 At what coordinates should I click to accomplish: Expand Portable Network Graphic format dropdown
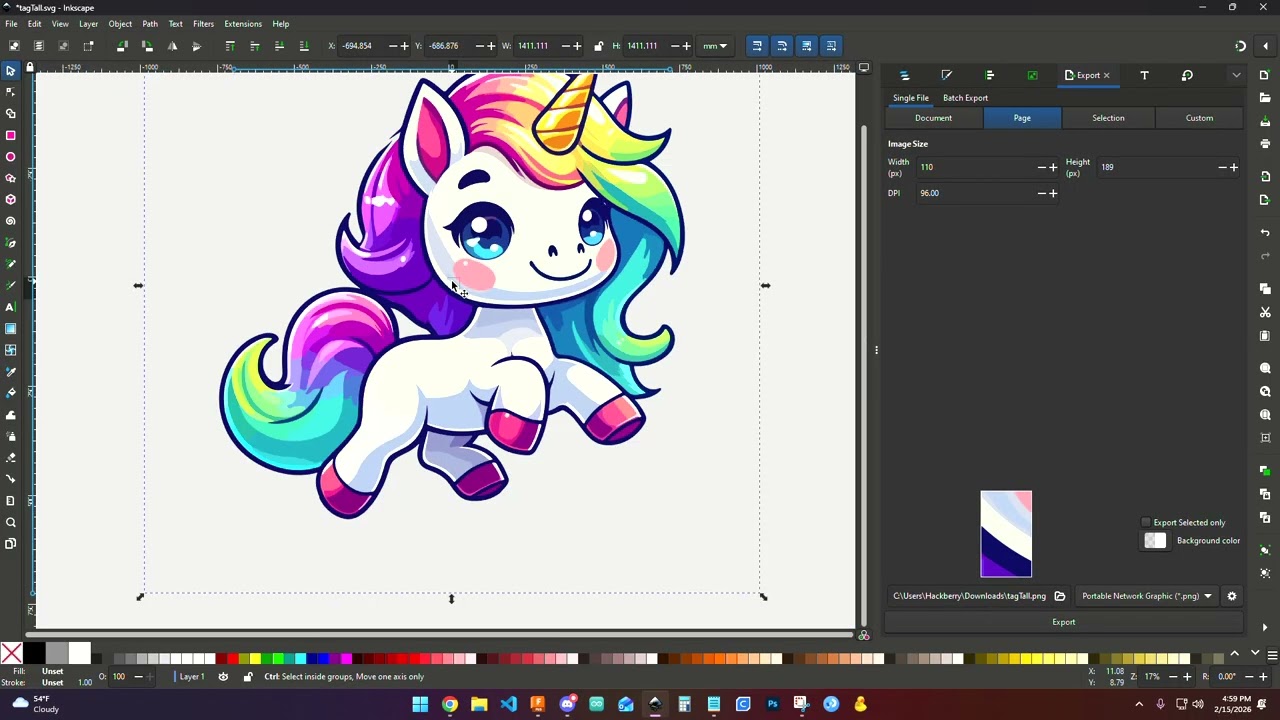1147,596
